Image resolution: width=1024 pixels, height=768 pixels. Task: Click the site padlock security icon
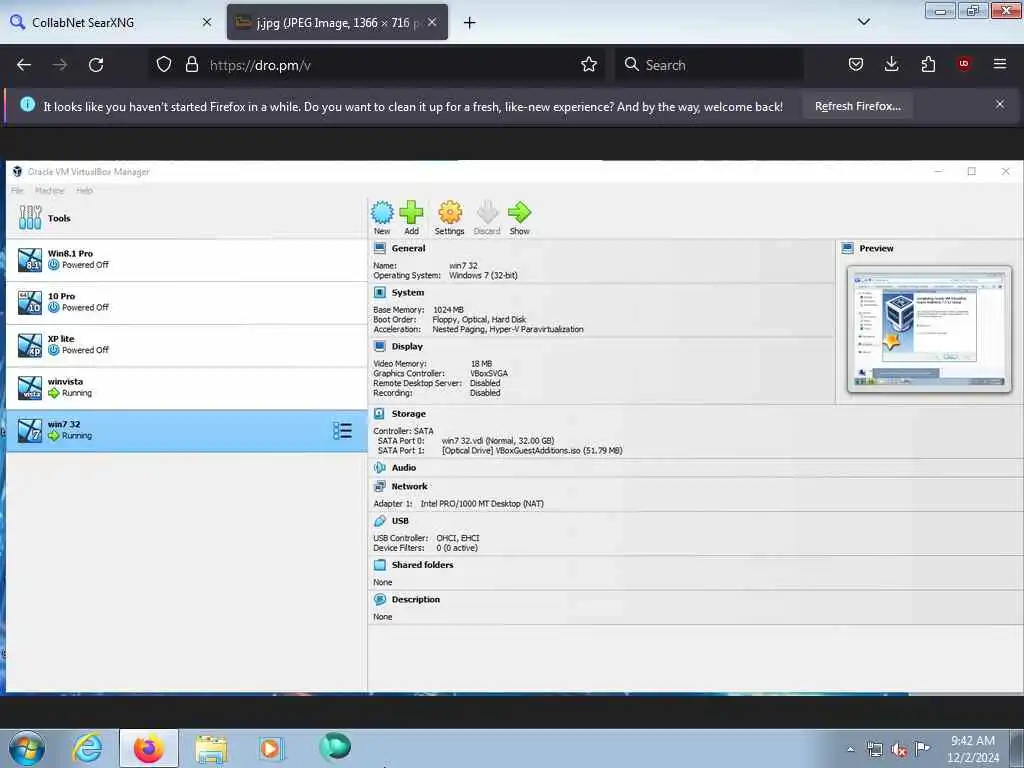coord(191,65)
